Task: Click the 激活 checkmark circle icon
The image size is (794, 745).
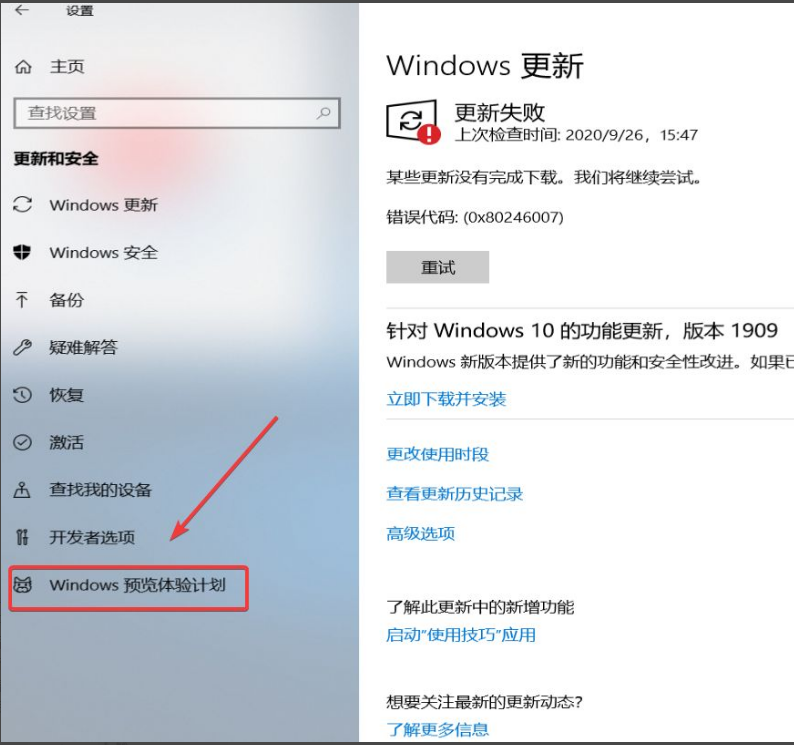Action: pos(22,442)
